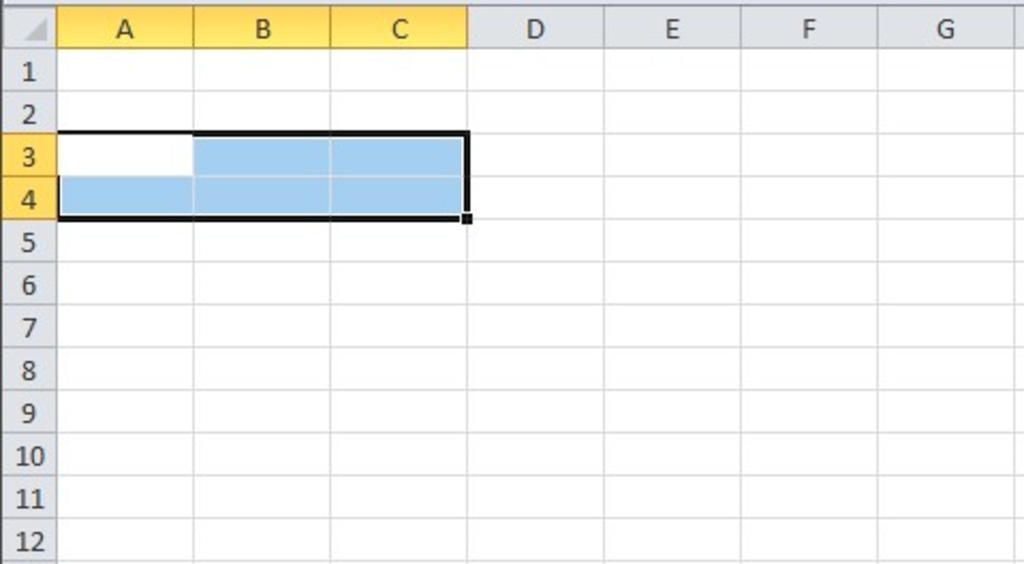Click the Select All corner triangle
Viewport: 1024px width, 564px height.
tap(30, 29)
